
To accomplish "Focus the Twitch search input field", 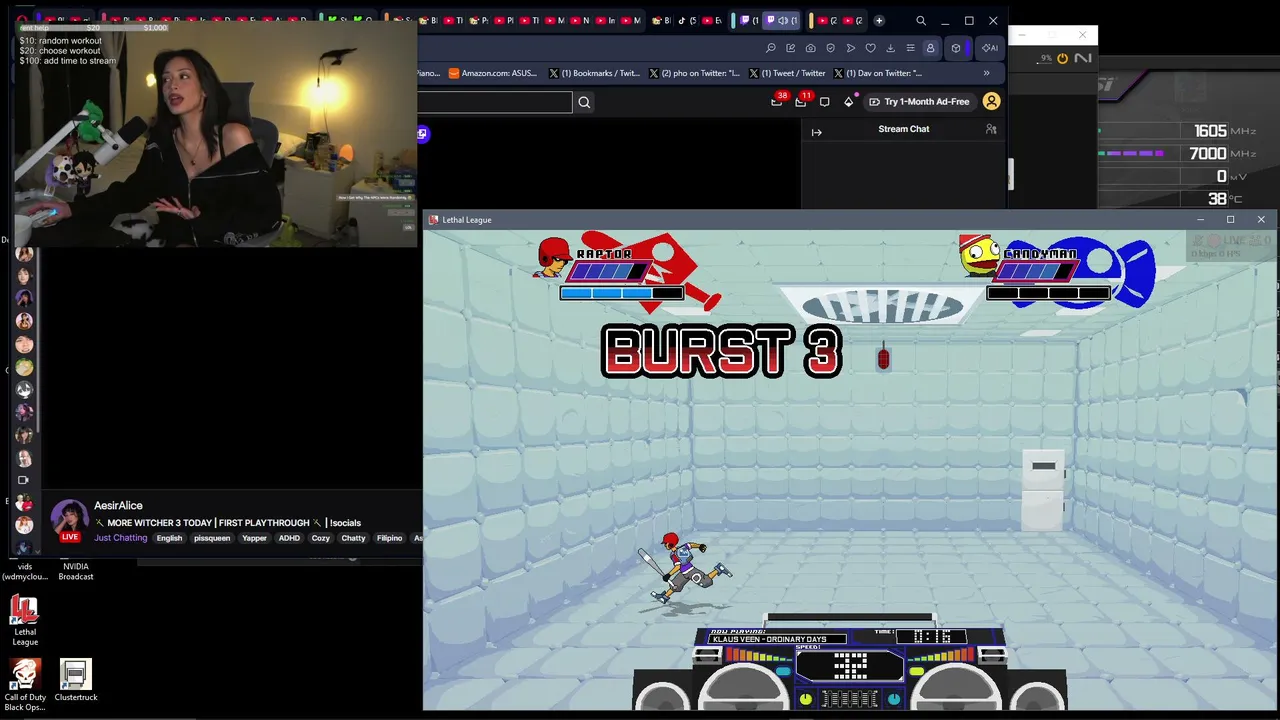I will 495,102.
